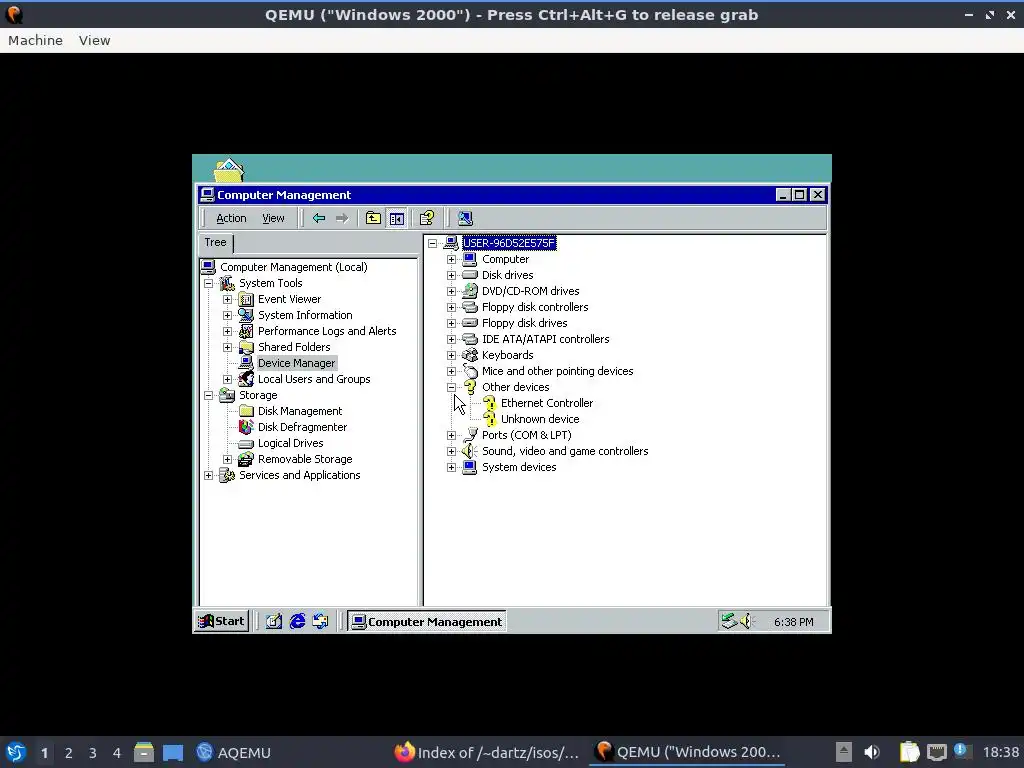Switch to Firefox Index of isos window
1024x768 pixels.
point(487,752)
